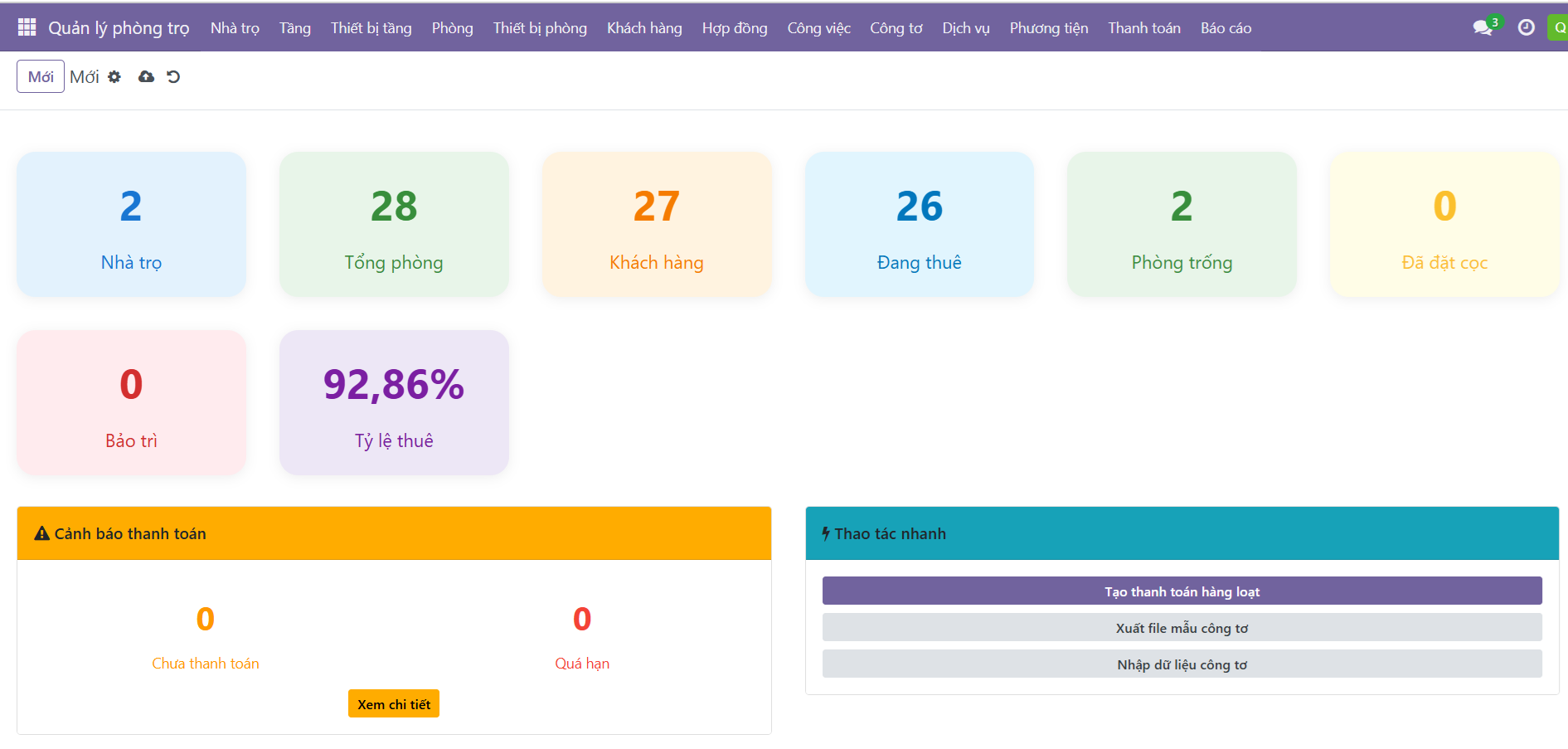Open the apps grid menu icon
The height and width of the screenshot is (749, 1568).
point(27,27)
